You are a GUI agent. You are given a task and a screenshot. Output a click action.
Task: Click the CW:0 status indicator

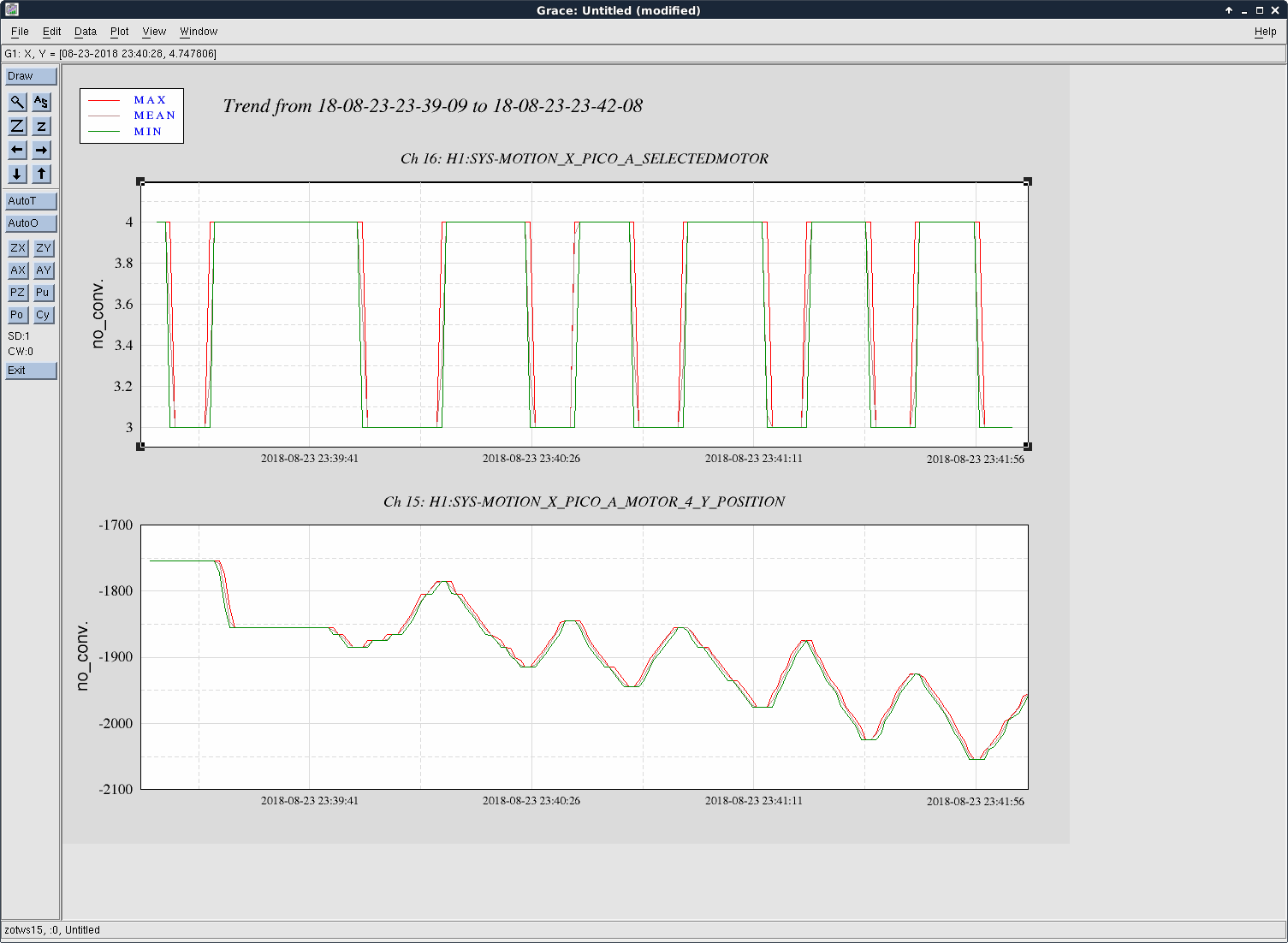pyautogui.click(x=21, y=352)
